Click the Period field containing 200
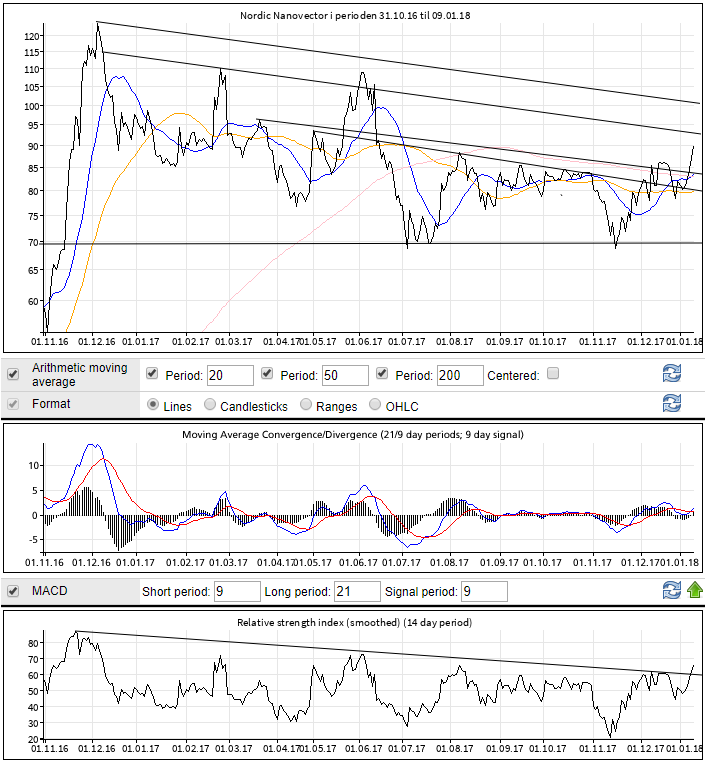Viewport: 706px width, 761px height. click(x=460, y=375)
